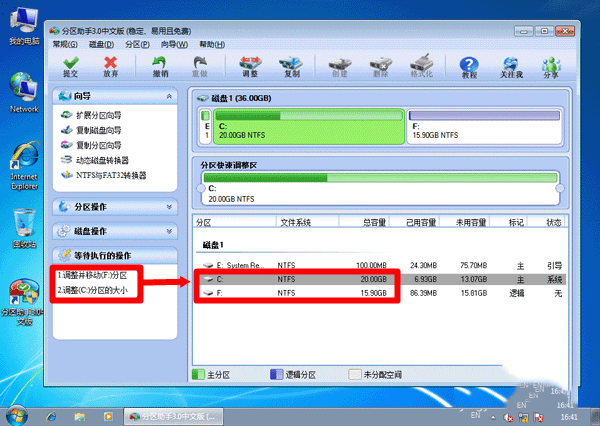This screenshot has width=600, height=426.
Task: Click the 16:41 clock in system tray
Action: tap(569, 417)
